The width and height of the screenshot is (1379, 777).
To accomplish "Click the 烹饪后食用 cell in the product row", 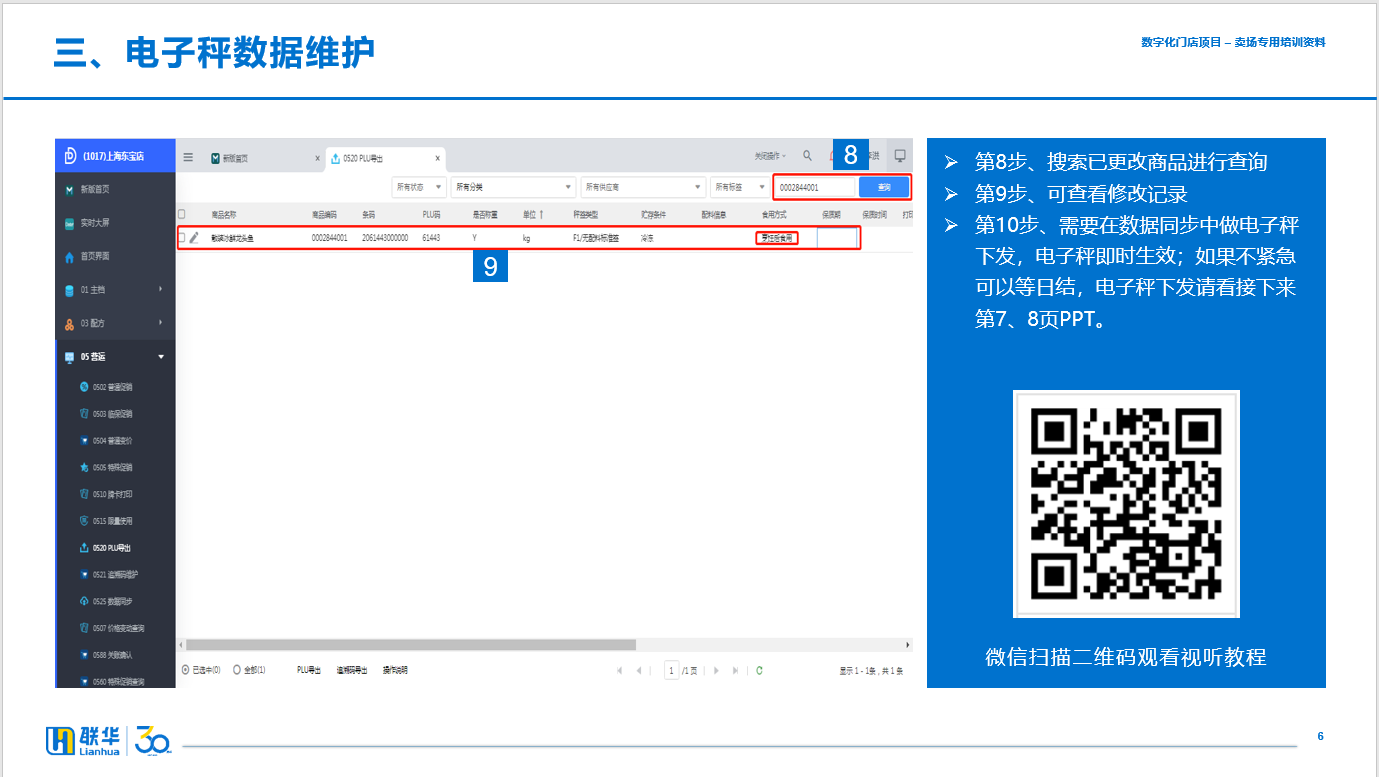I will click(x=777, y=238).
